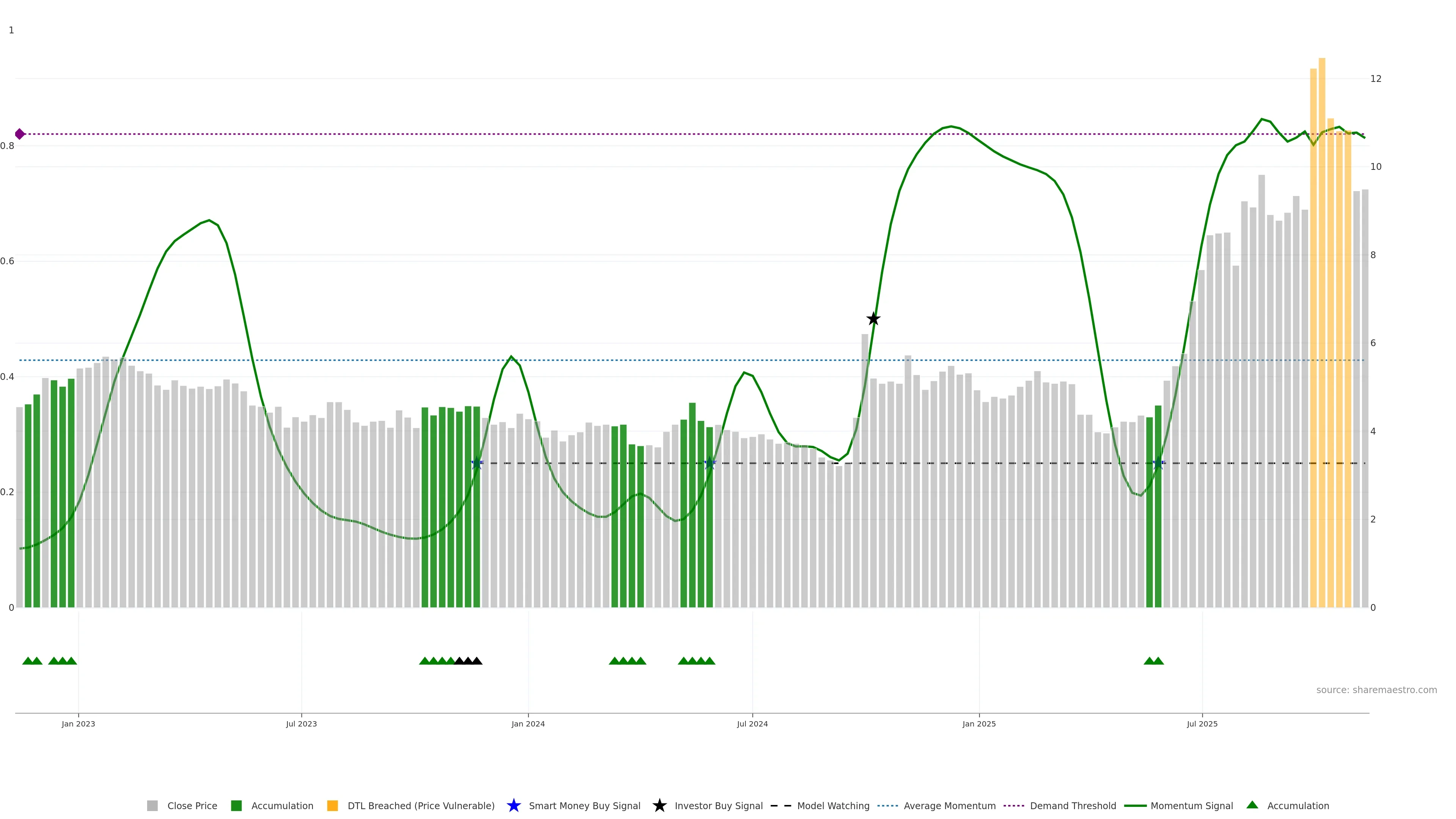Click the first Smart Money star on watch line
The height and width of the screenshot is (819, 1456).
coord(477,463)
